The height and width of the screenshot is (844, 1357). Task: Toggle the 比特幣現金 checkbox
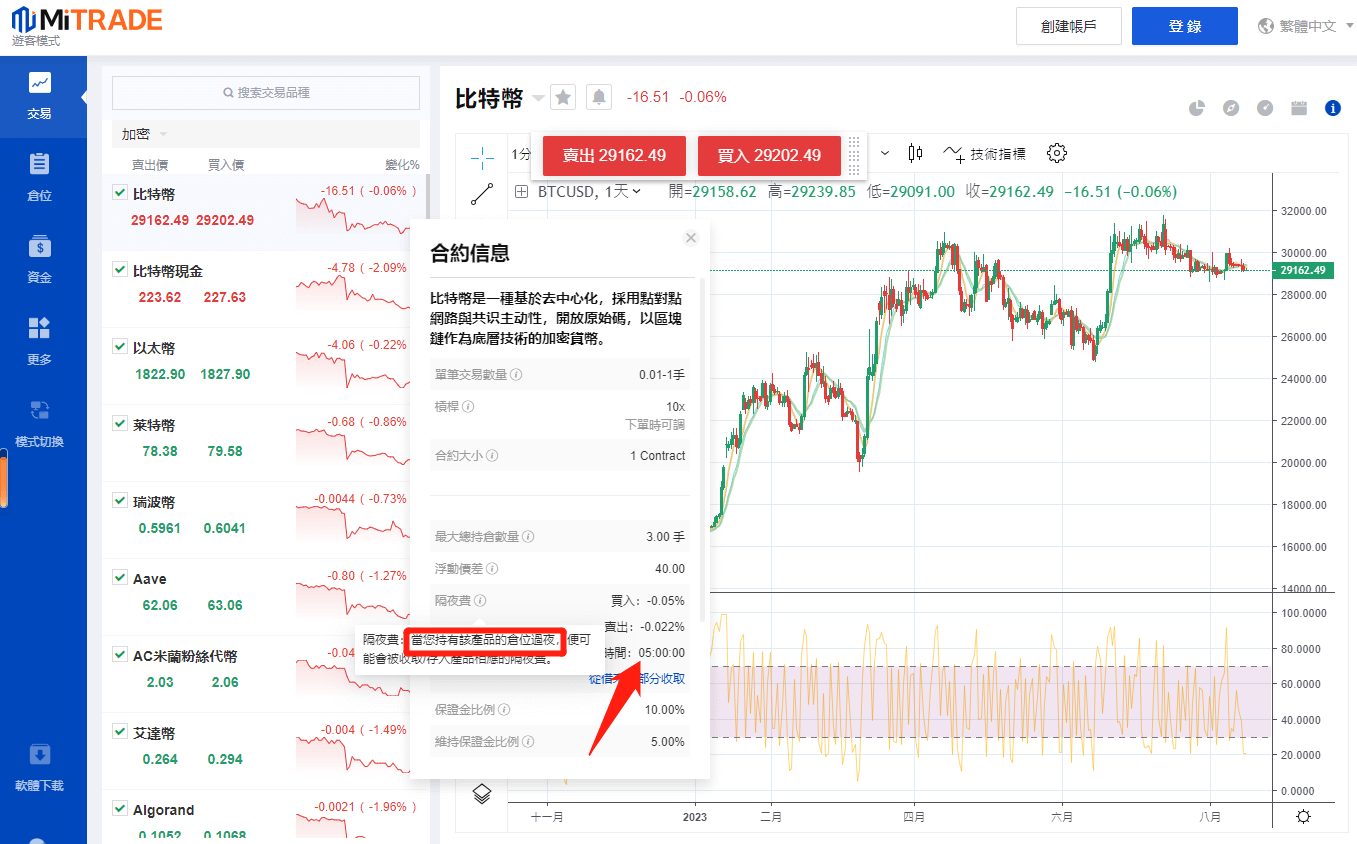click(120, 270)
